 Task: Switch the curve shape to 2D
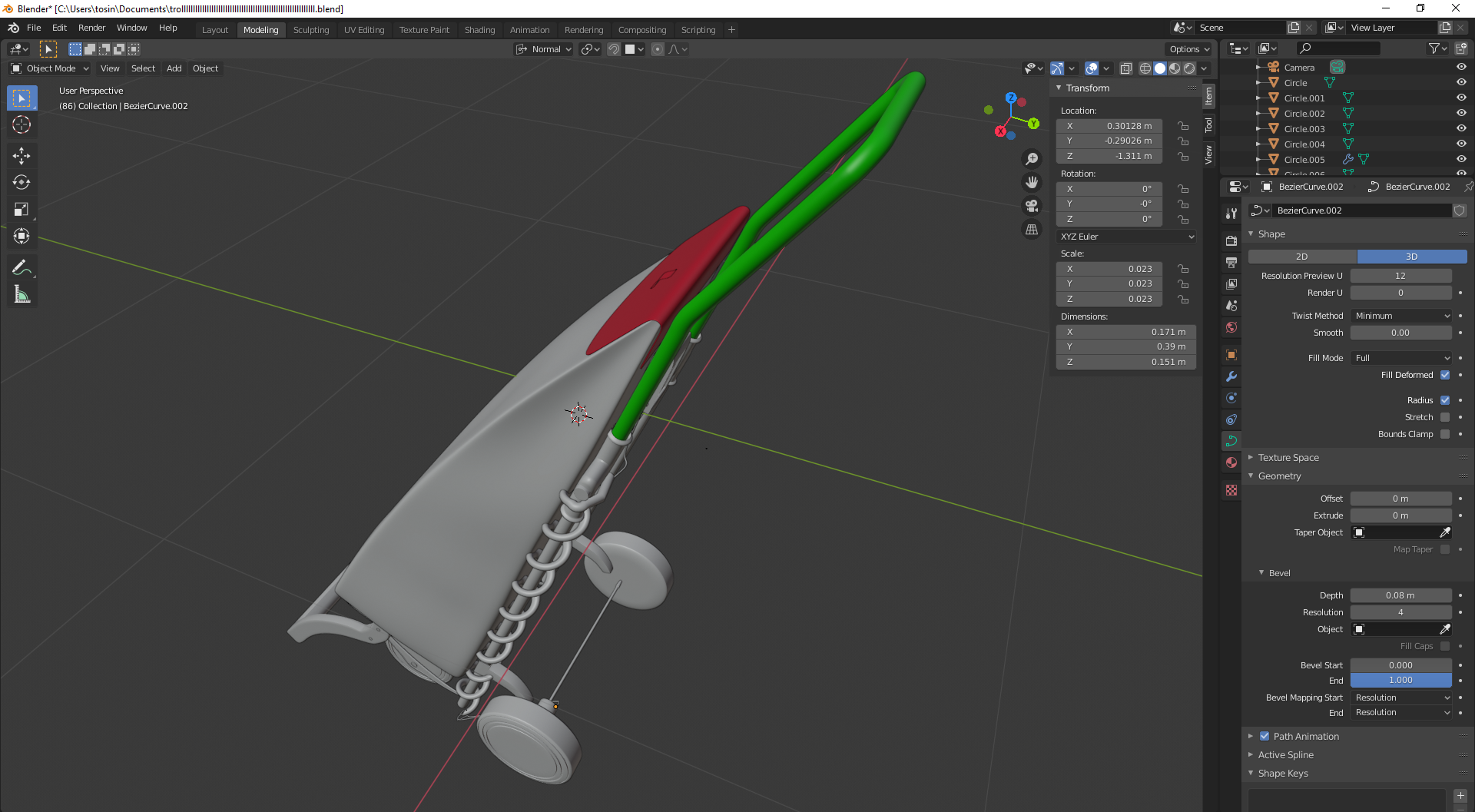(1301, 256)
